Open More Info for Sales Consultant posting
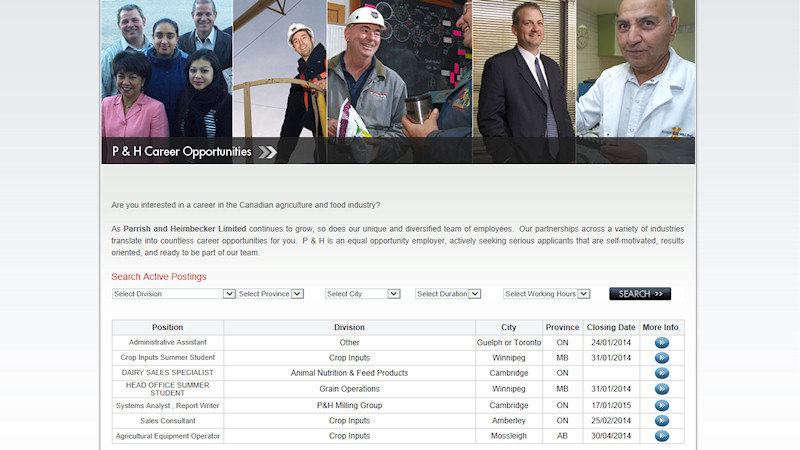Viewport: 800px width, 450px height. (661, 421)
